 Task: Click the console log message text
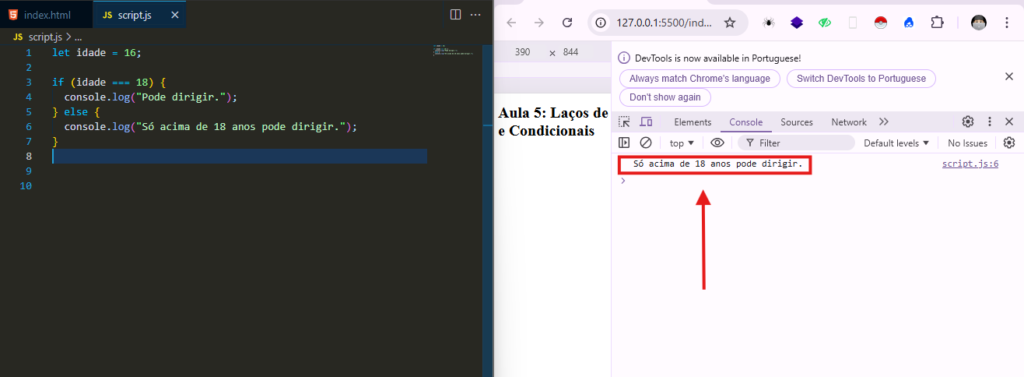(718, 164)
